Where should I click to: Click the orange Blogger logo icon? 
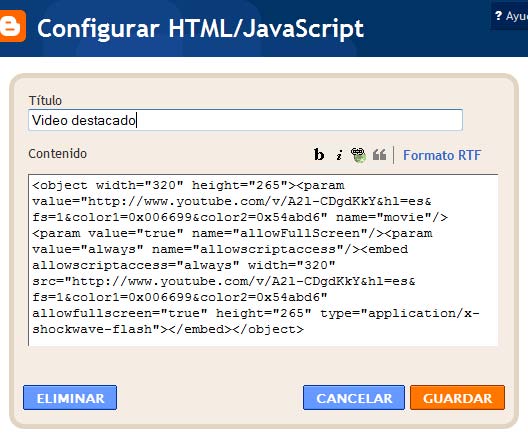tap(12, 26)
